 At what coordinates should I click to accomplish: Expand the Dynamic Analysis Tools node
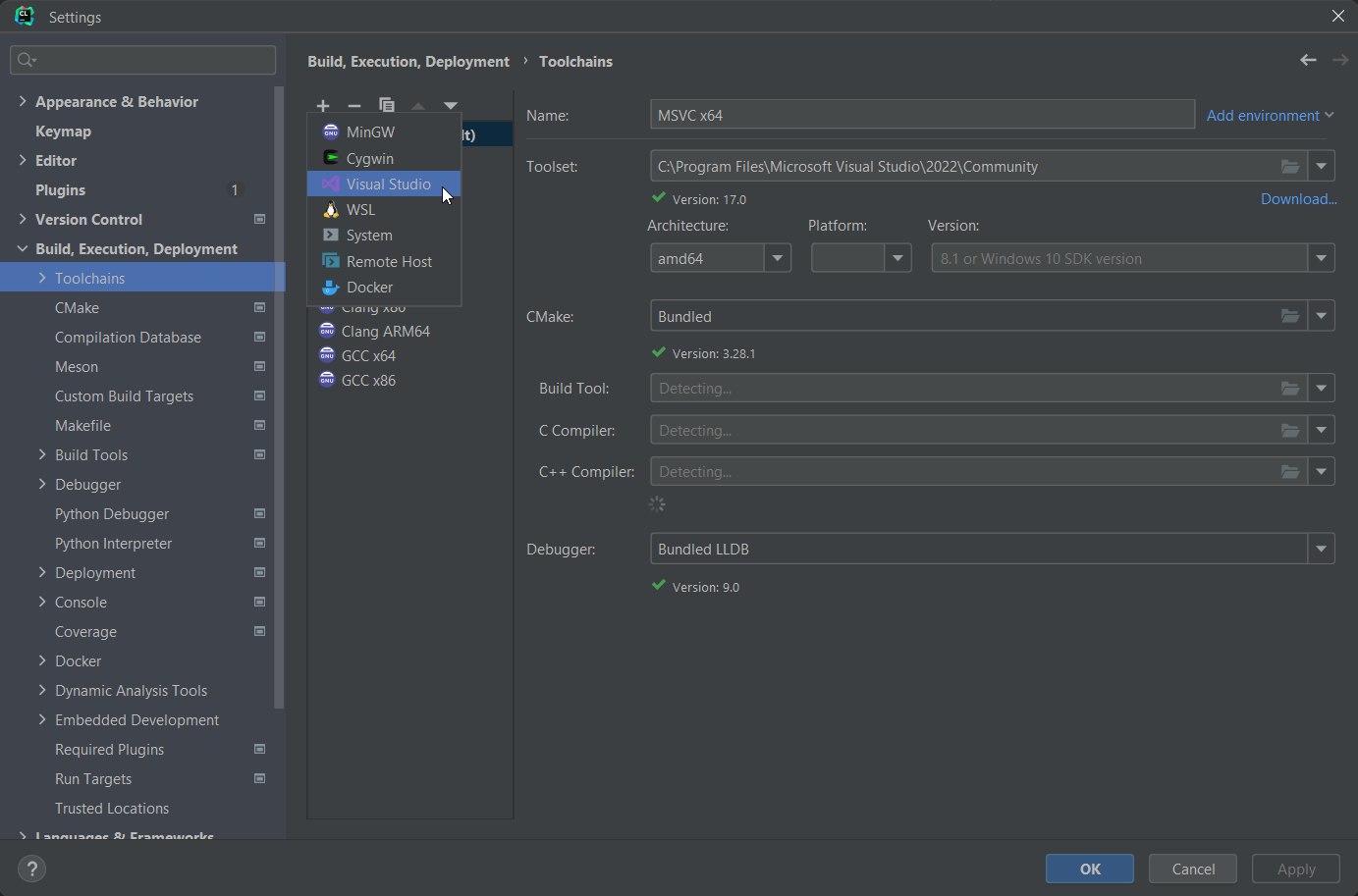(x=42, y=690)
